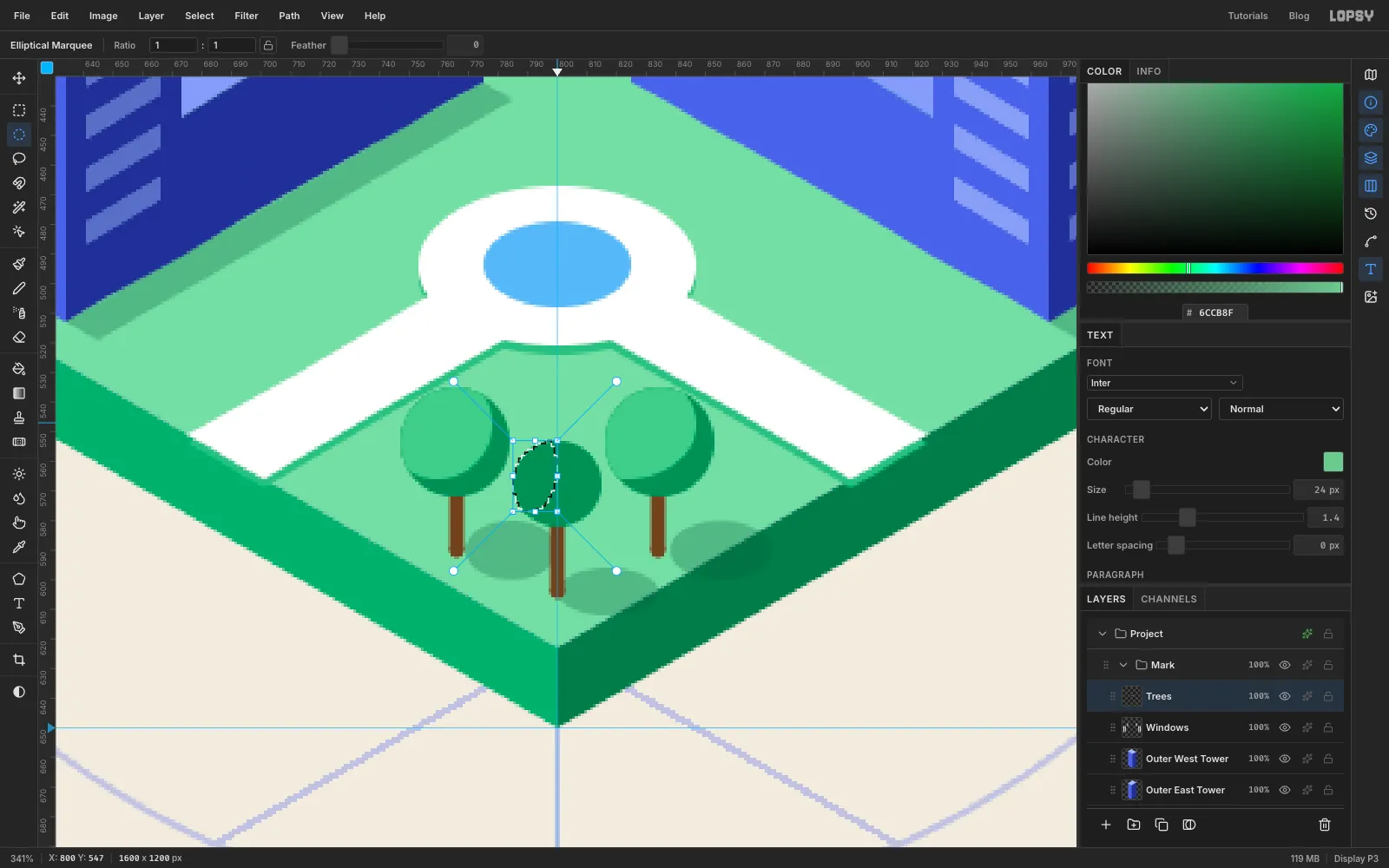
Task: Select the Paint Bucket tool
Action: (19, 369)
